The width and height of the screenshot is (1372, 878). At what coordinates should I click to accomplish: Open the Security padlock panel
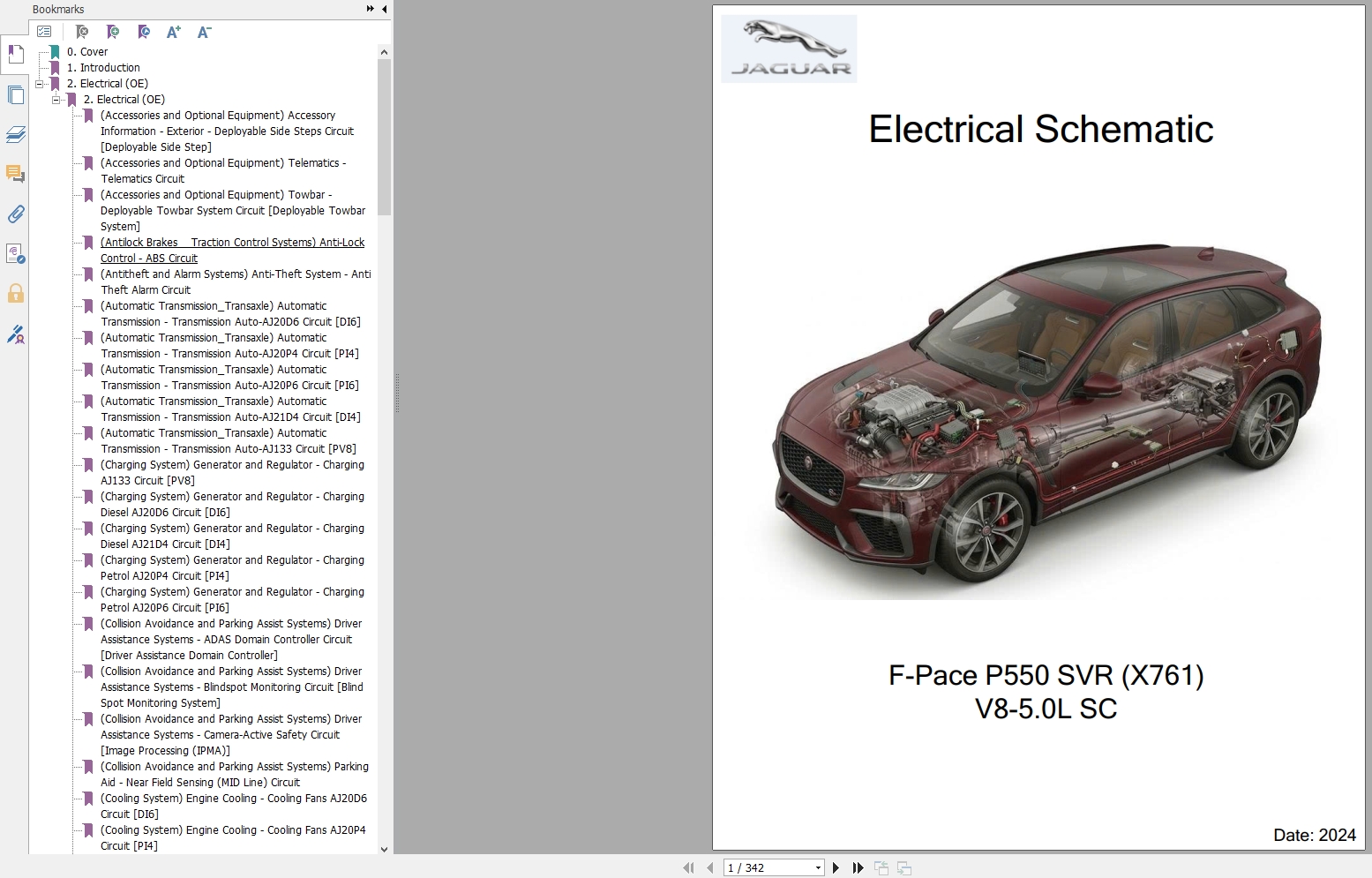tap(15, 294)
